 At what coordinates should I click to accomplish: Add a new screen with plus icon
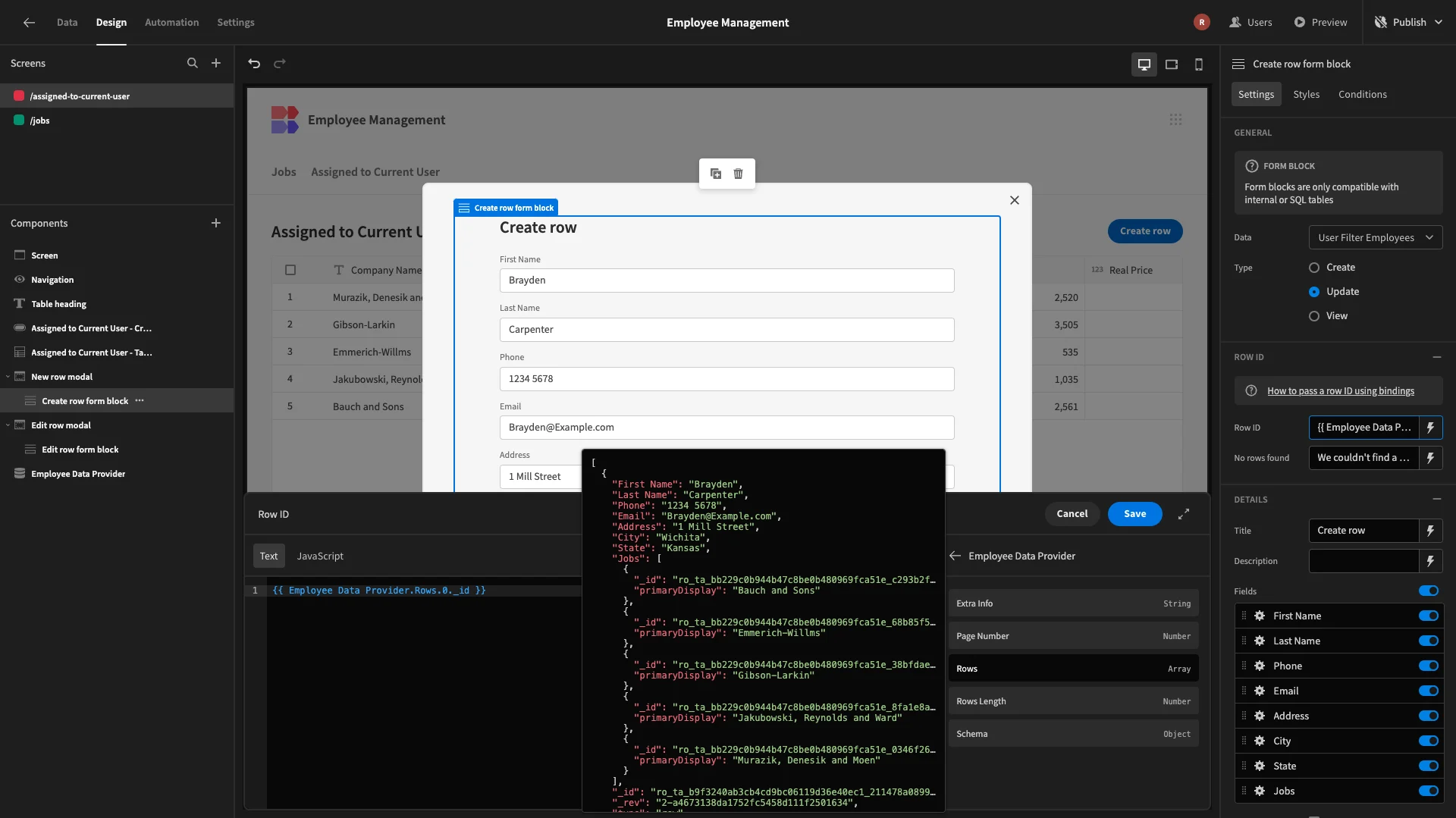(x=216, y=64)
